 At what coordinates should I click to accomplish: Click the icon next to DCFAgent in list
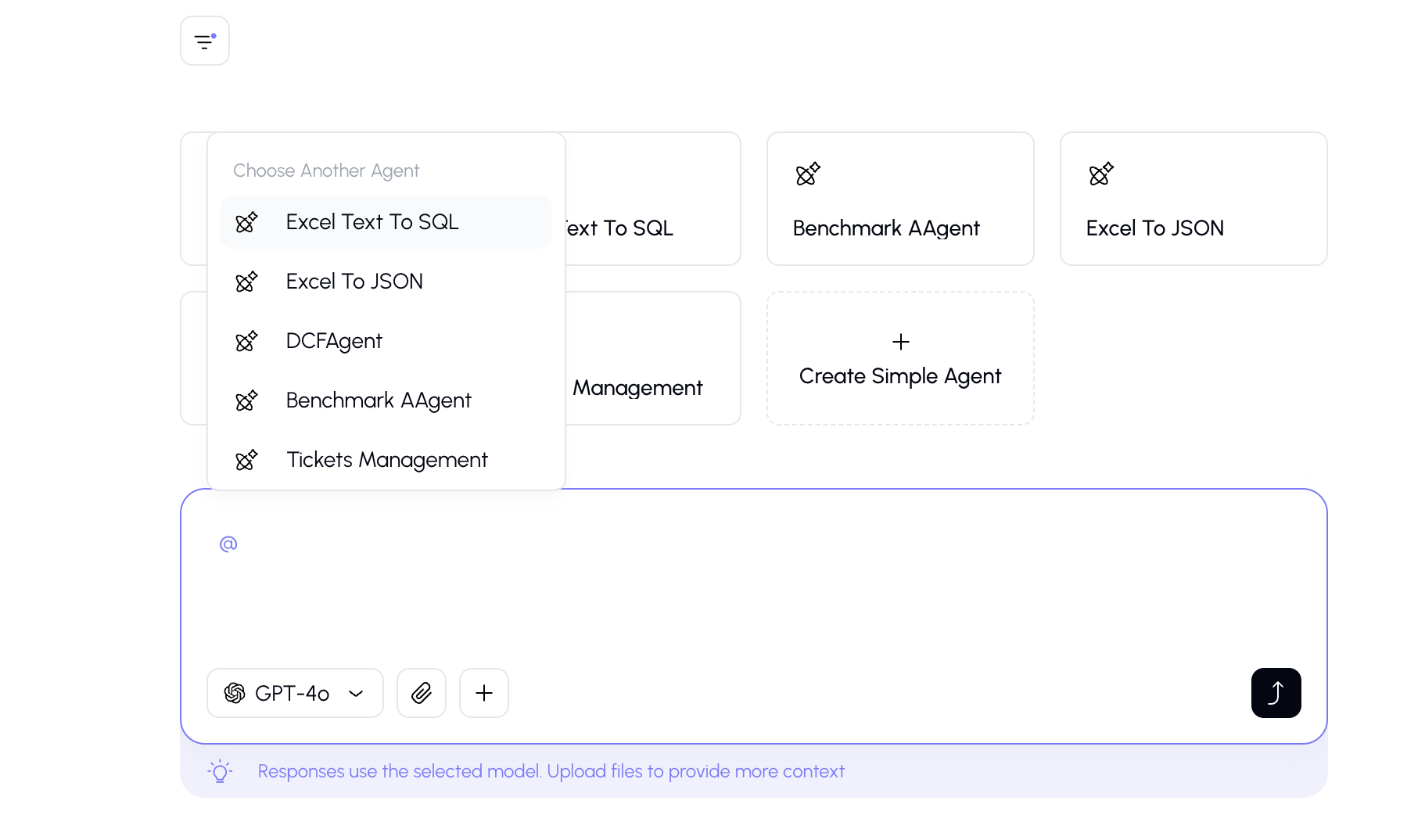[246, 341]
